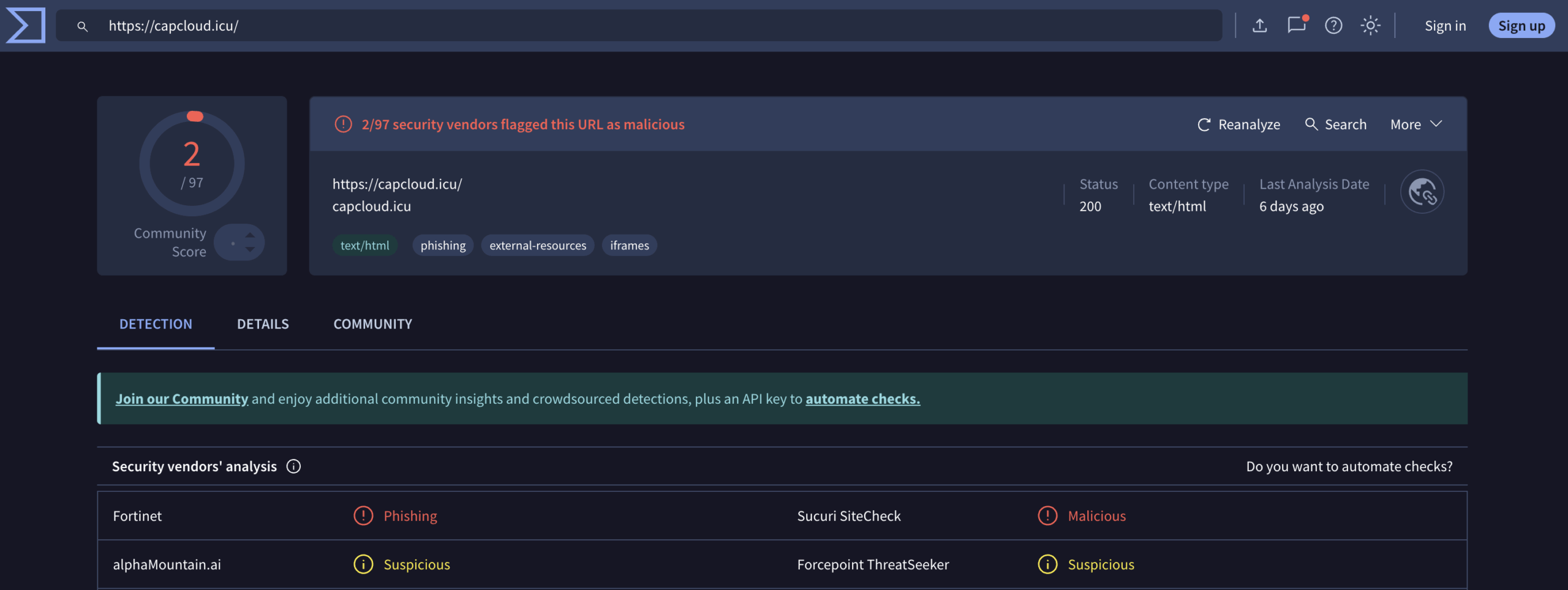Screen dimensions: 1568x590
Task: Click the external-resources tag
Action: (x=537, y=245)
